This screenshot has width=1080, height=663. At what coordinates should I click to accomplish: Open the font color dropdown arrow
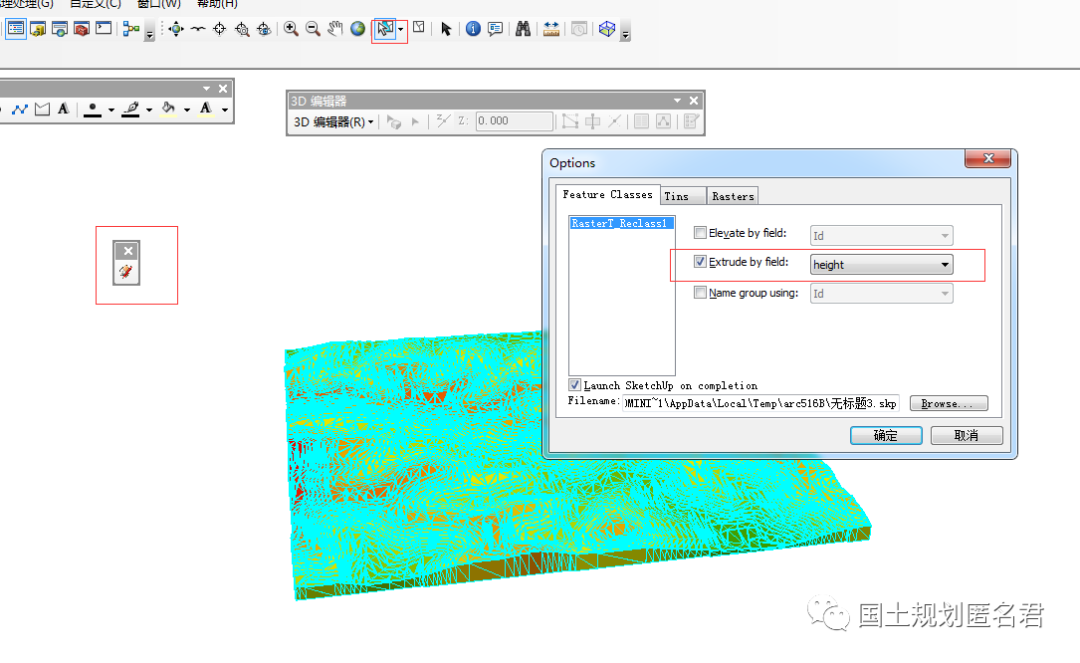(225, 110)
